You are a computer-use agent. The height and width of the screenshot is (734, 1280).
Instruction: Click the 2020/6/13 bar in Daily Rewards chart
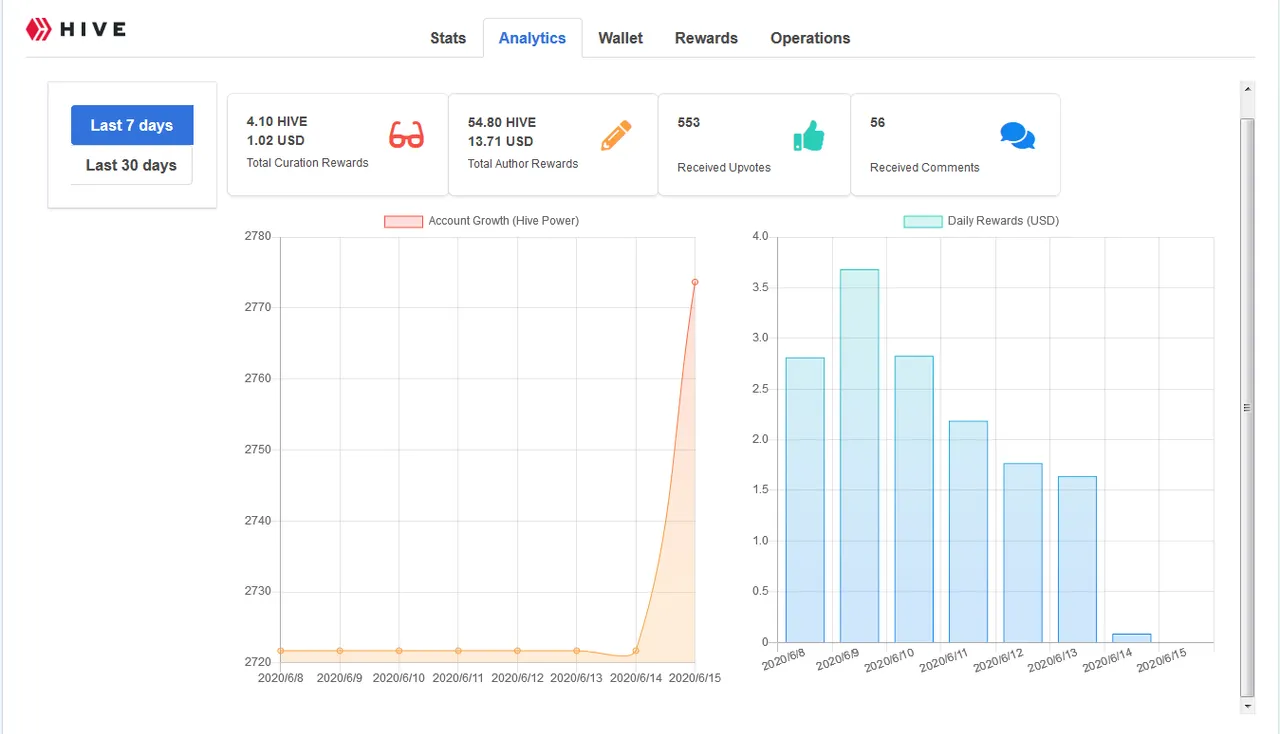coord(1077,560)
